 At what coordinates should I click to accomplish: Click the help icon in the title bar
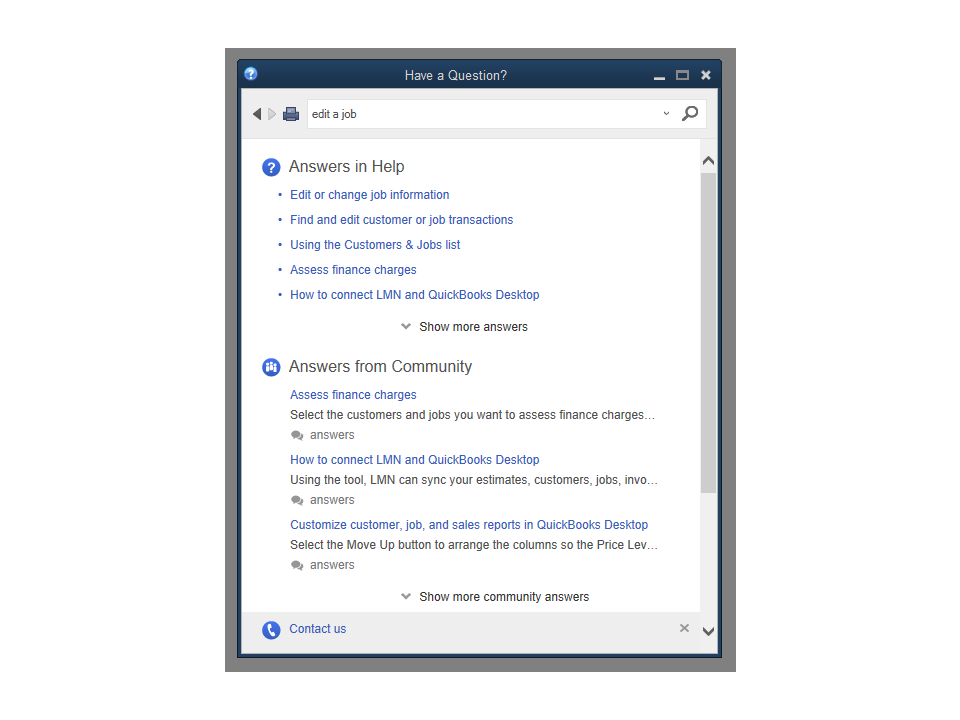tap(250, 74)
